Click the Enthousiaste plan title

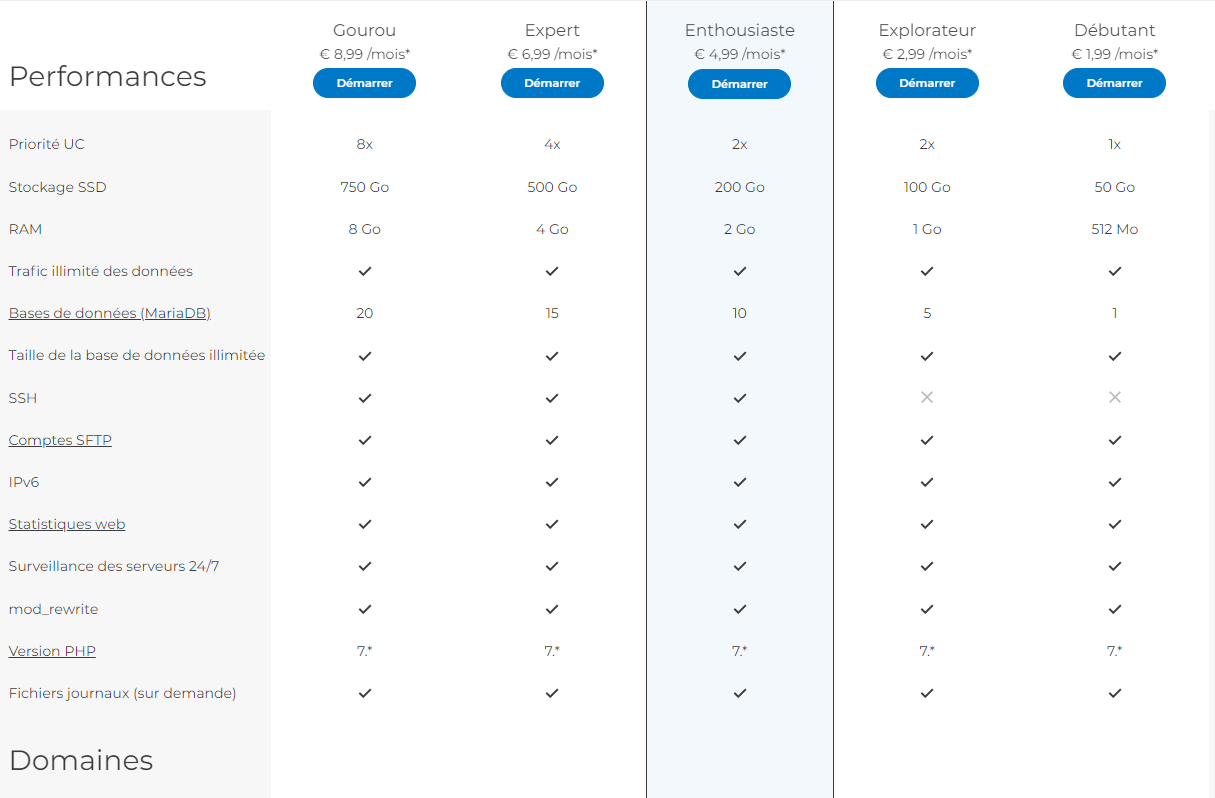tap(740, 30)
